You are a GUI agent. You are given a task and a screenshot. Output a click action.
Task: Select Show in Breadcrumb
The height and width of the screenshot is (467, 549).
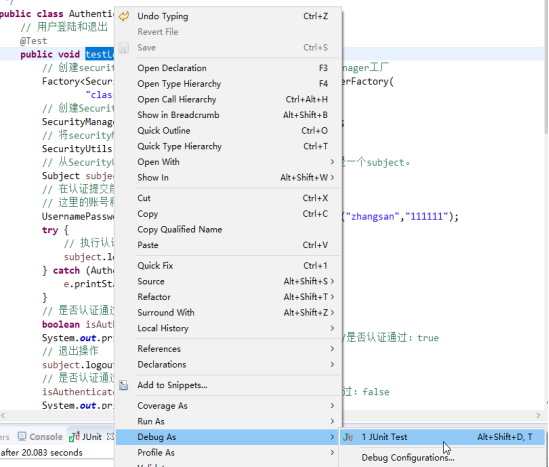(228, 115)
